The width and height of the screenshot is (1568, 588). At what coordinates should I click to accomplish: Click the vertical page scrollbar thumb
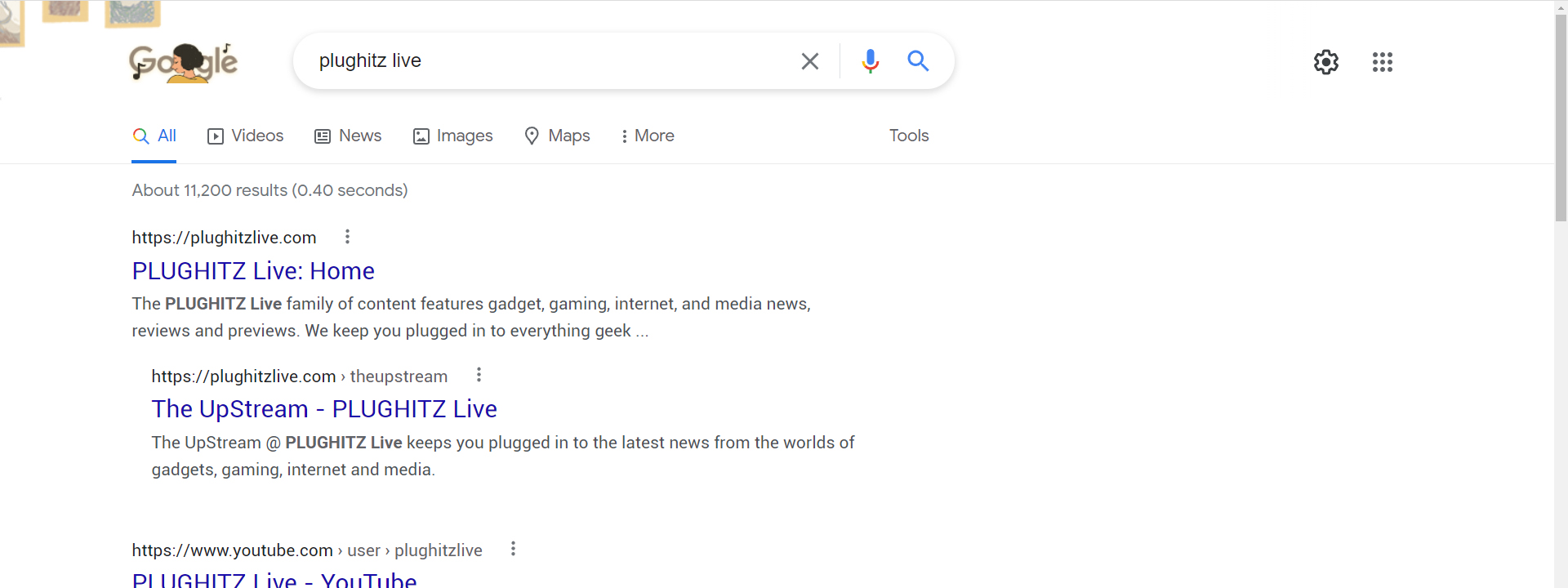pos(1561,114)
